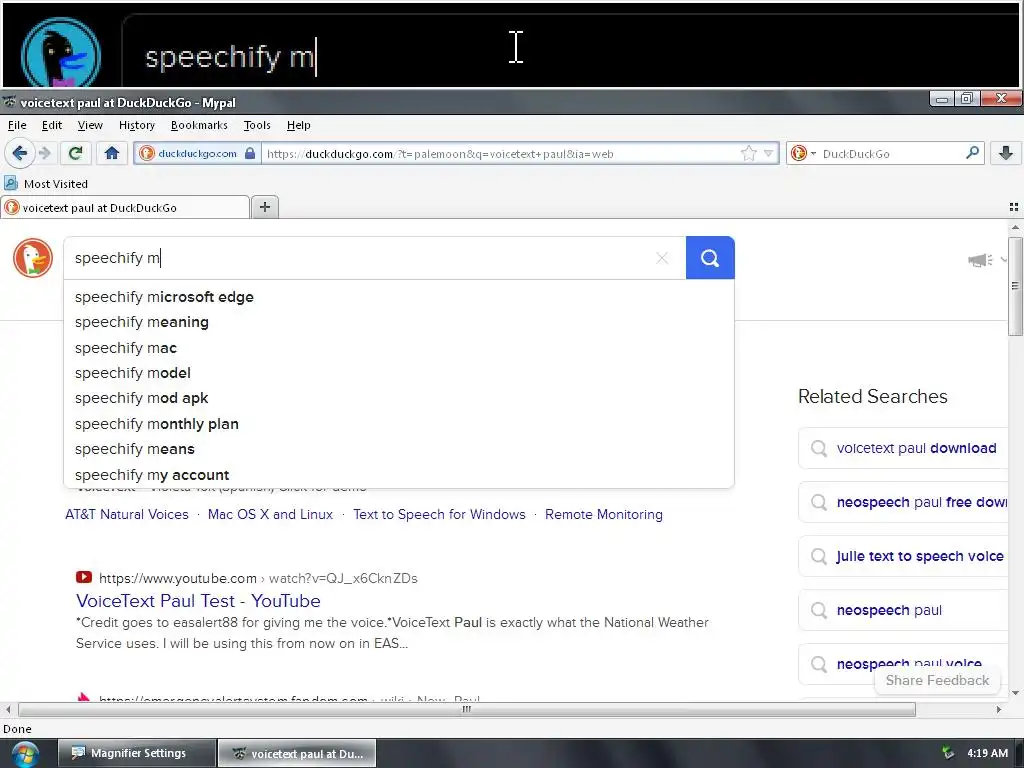
Task: Select the 'voicetext paul at DuckDuckGo' tab
Action: (x=125, y=208)
